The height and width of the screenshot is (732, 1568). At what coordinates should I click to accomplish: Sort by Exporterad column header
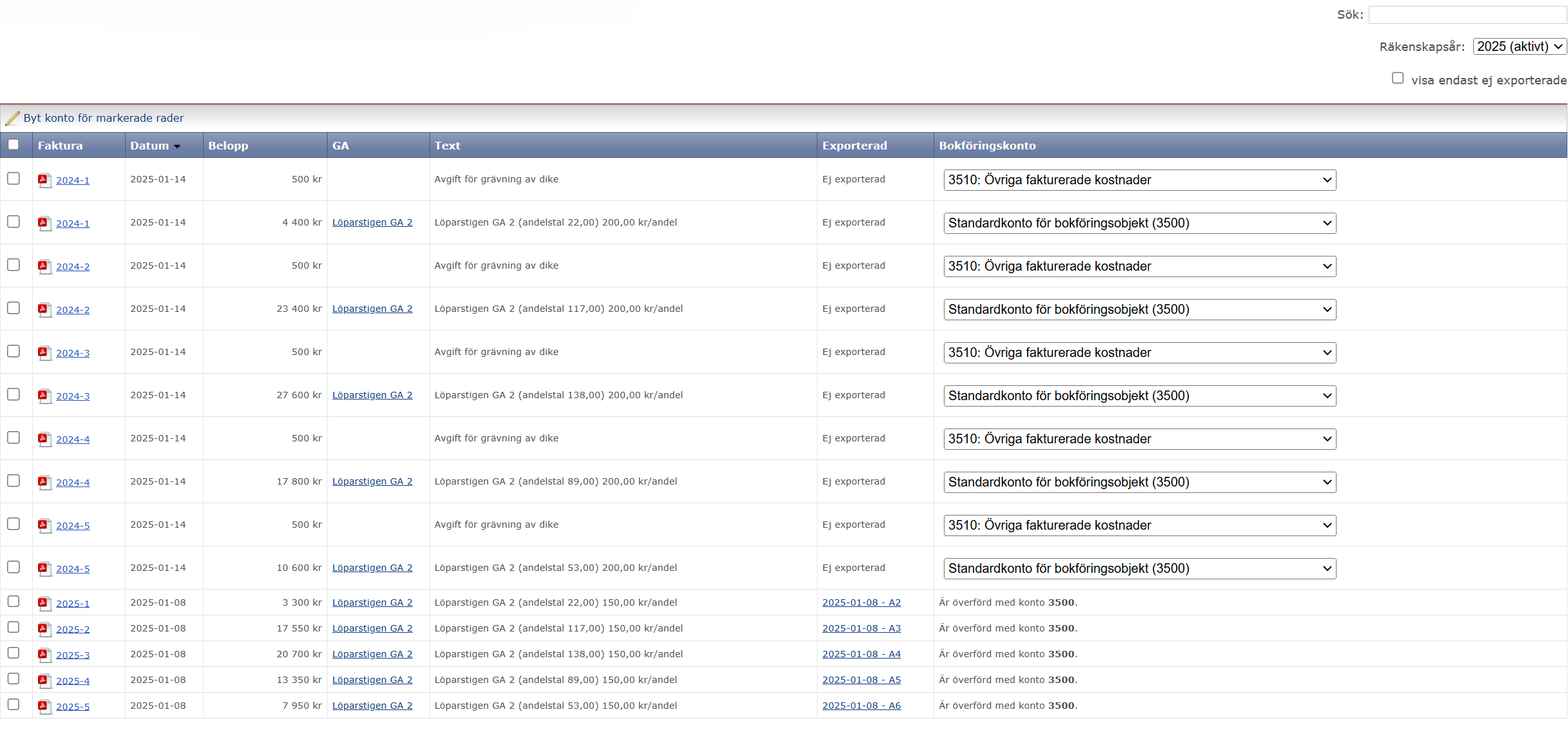854,146
